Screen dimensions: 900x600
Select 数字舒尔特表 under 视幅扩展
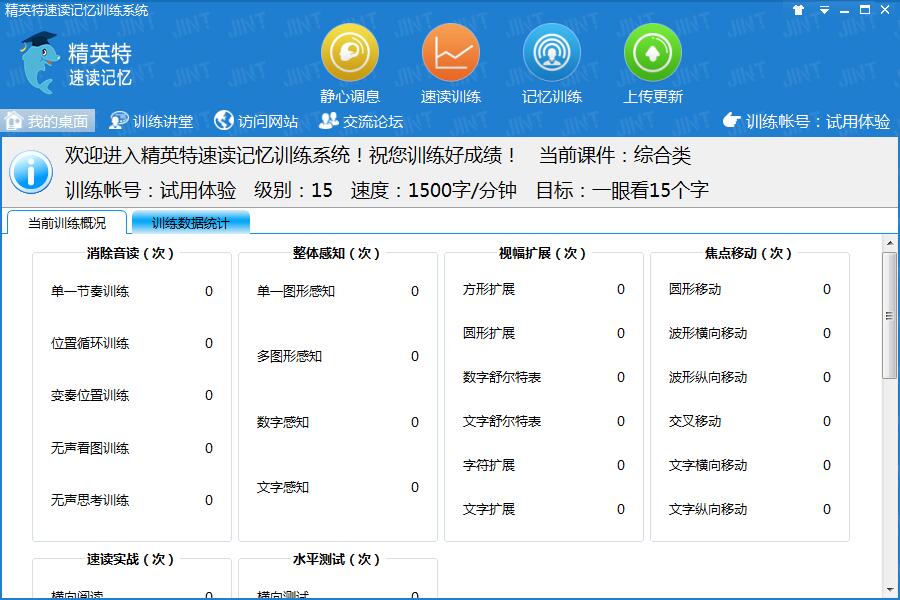coord(502,378)
